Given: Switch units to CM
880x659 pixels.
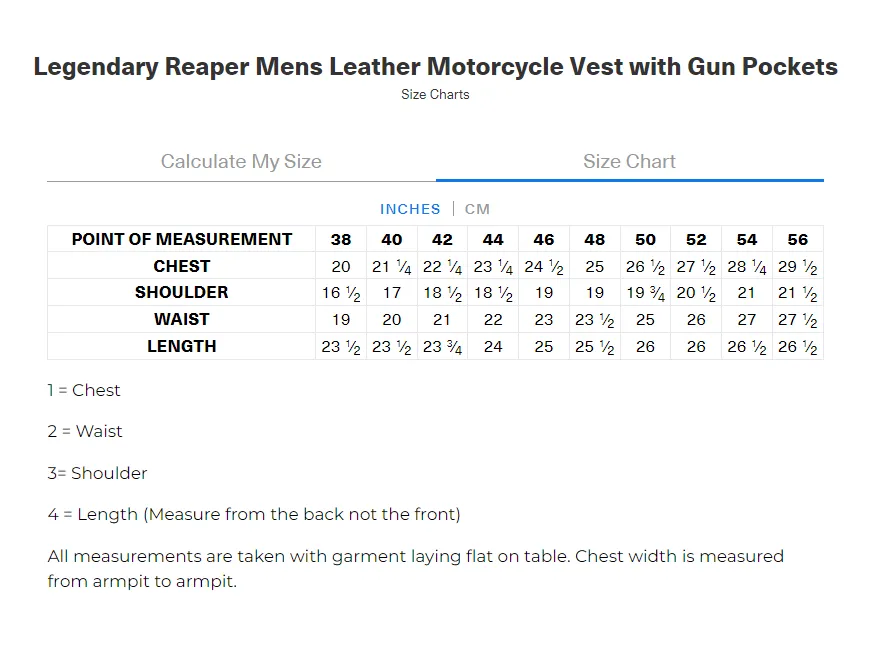Looking at the screenshot, I should pos(477,209).
